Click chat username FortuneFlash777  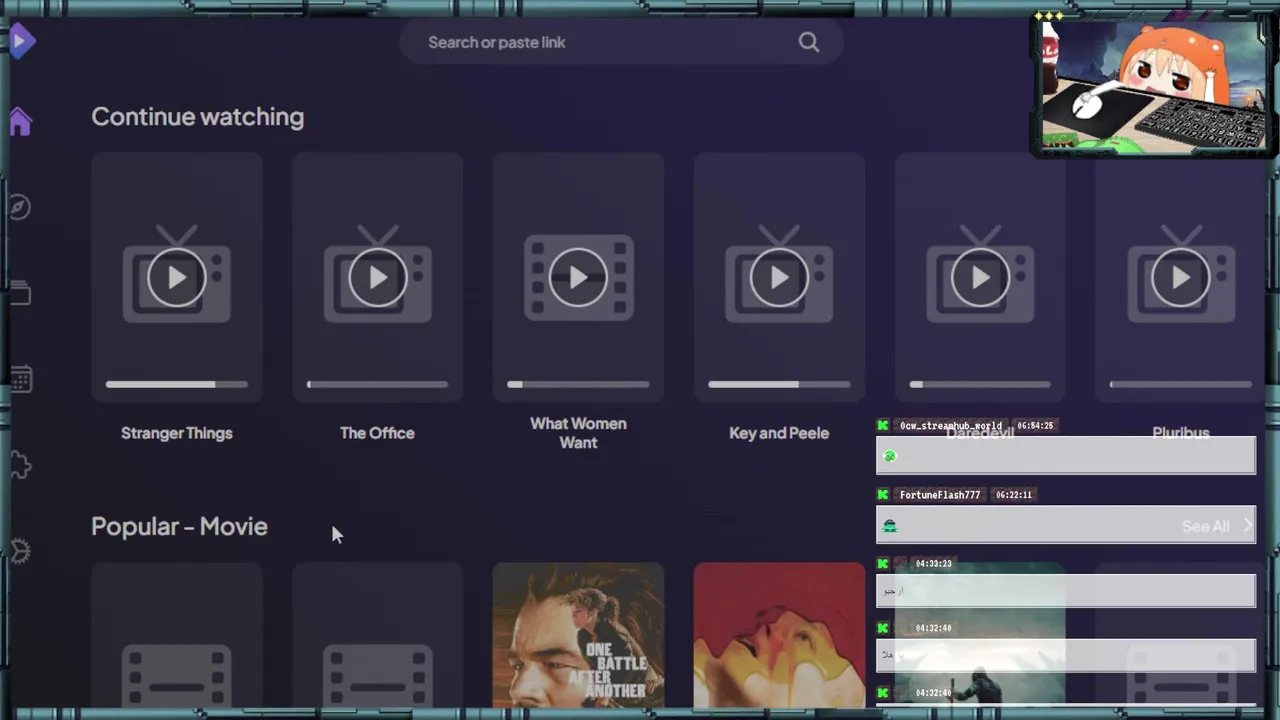coord(940,494)
